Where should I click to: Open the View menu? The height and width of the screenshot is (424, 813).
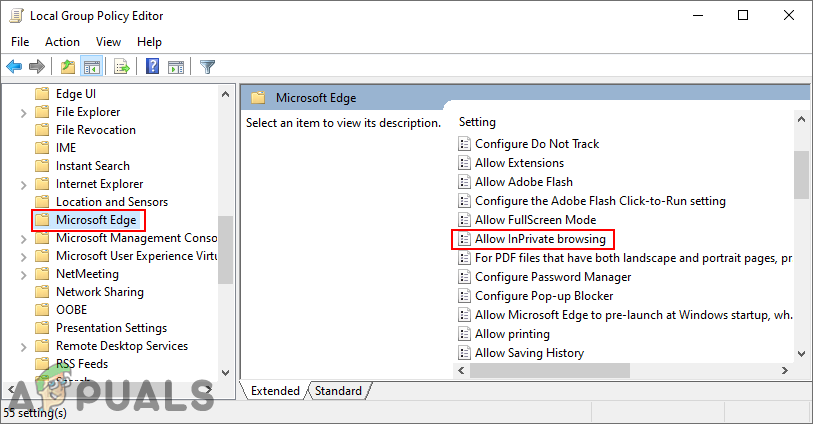tap(108, 42)
